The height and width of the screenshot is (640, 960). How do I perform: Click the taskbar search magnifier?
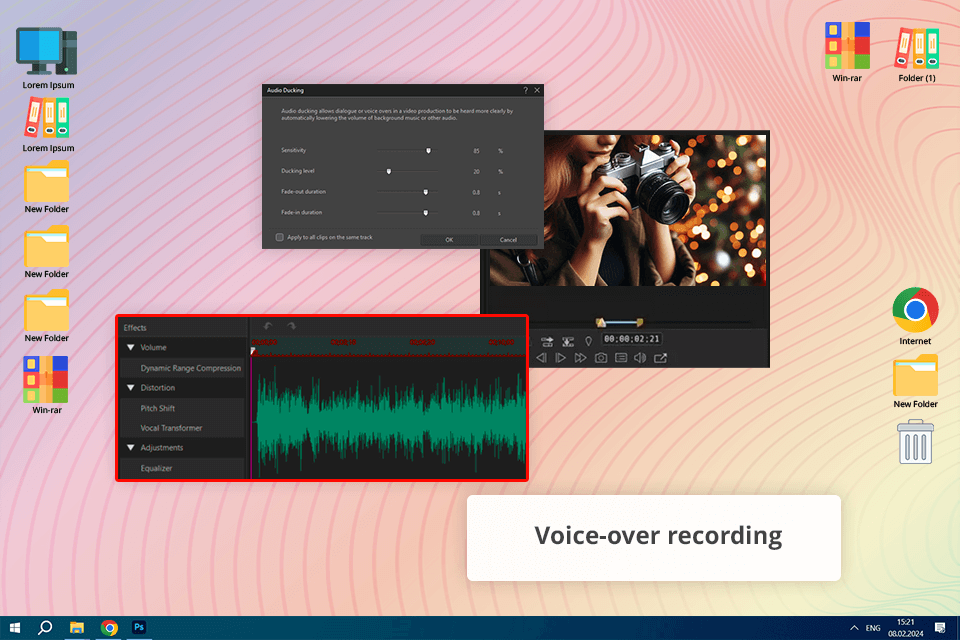tap(45, 628)
